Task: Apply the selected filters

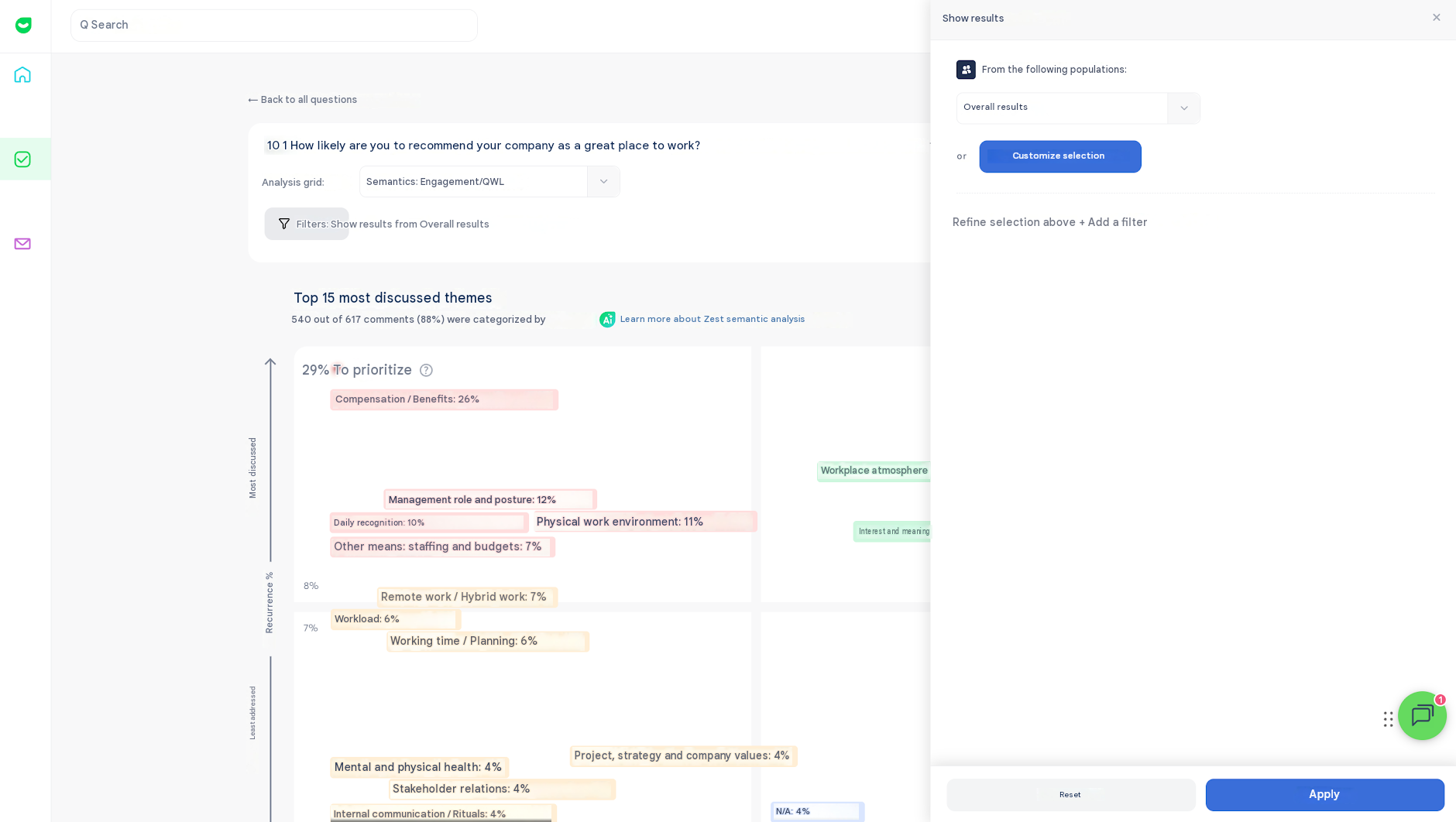Action: pyautogui.click(x=1324, y=795)
